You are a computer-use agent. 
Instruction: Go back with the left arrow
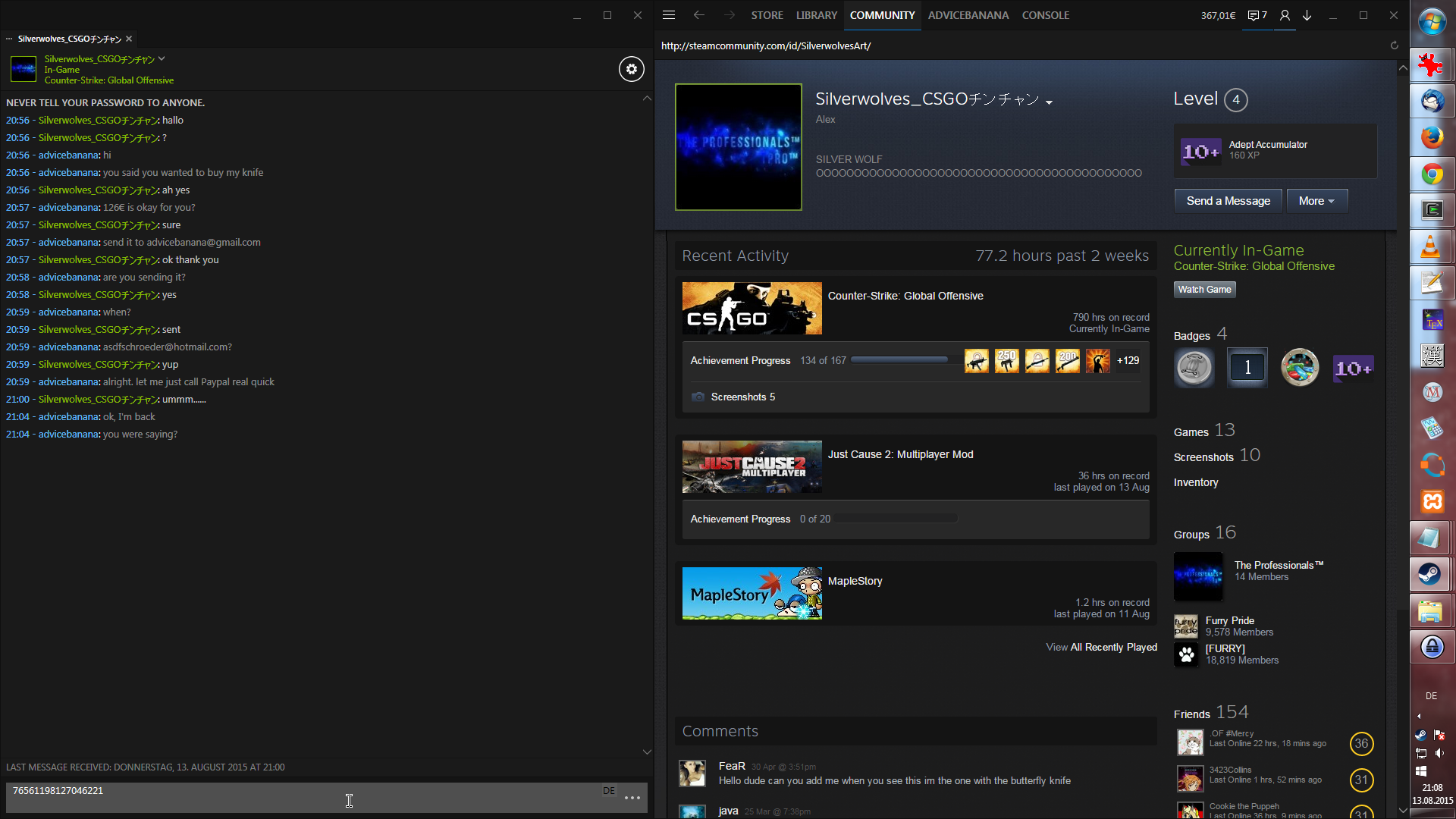click(x=698, y=15)
